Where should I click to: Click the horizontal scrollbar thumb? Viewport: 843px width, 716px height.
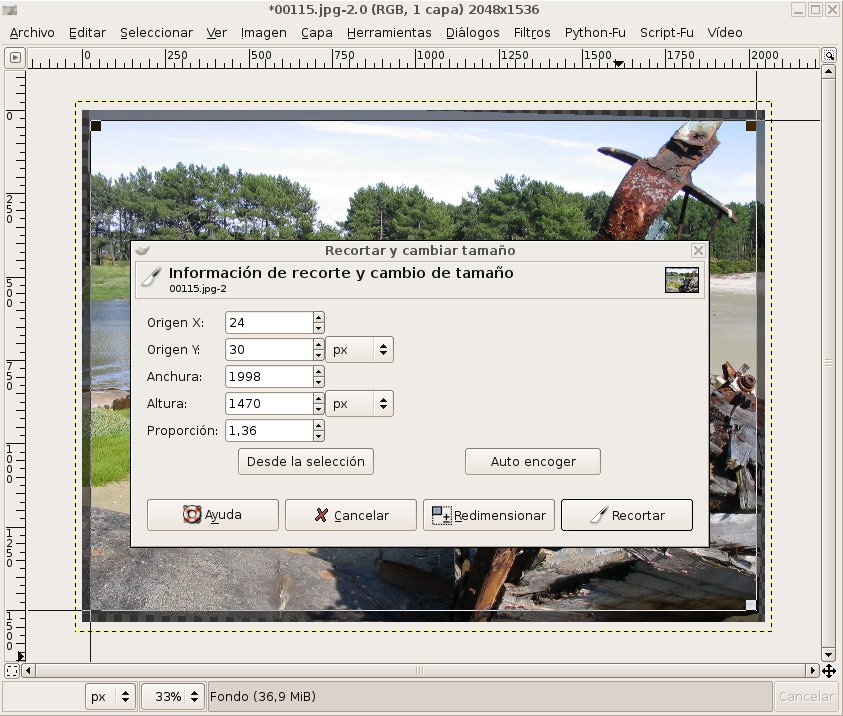[x=420, y=670]
